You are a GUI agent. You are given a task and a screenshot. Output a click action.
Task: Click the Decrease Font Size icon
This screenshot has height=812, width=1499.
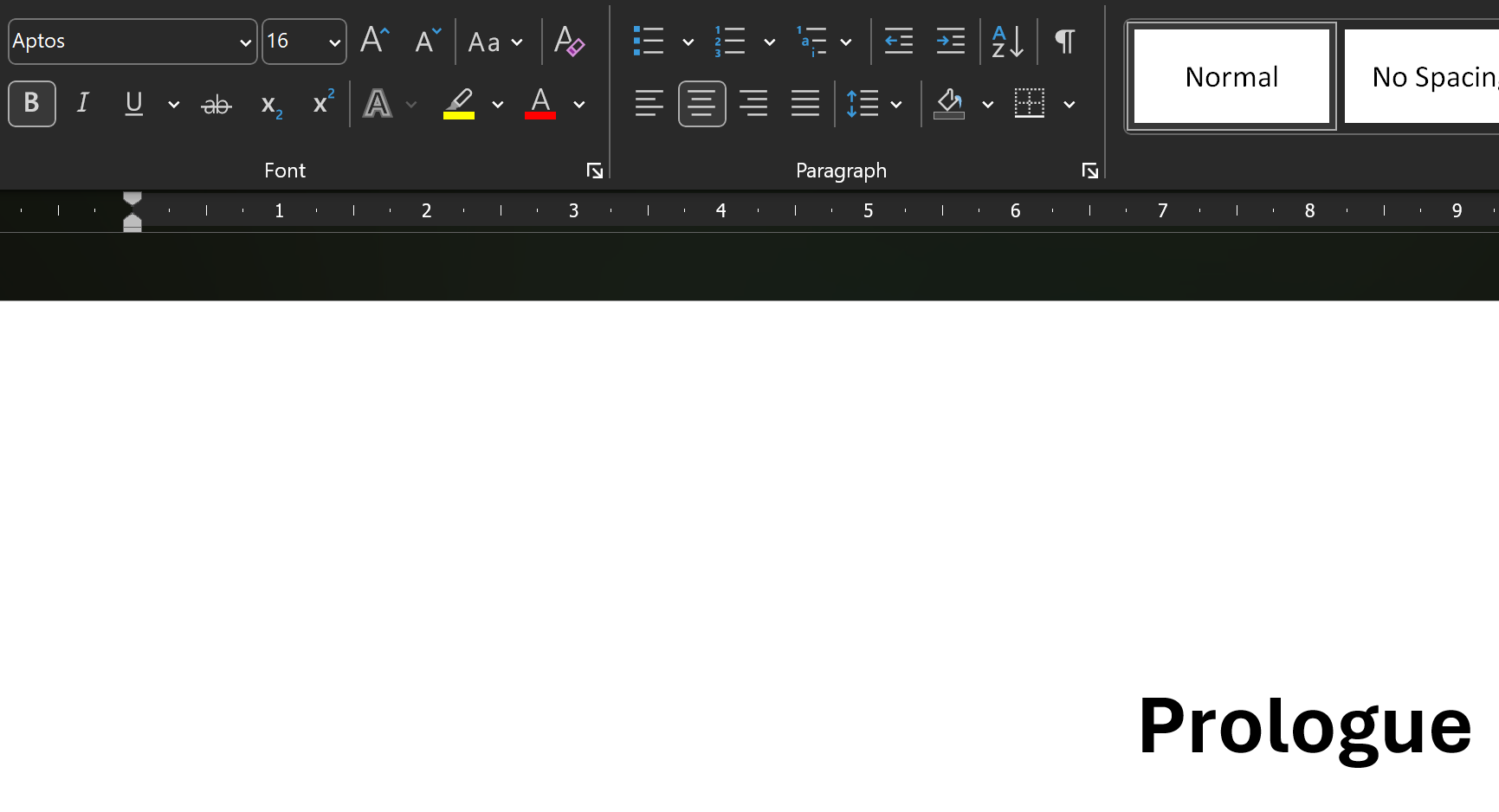click(x=427, y=41)
